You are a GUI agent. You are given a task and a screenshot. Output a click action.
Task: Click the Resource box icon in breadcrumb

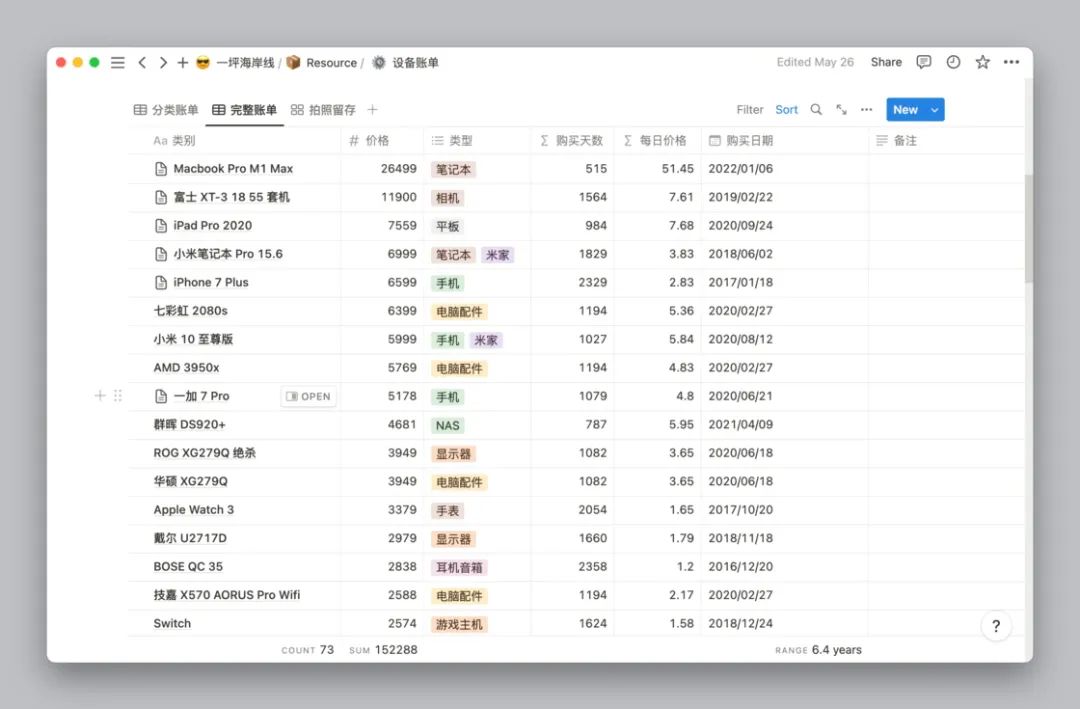click(x=293, y=63)
